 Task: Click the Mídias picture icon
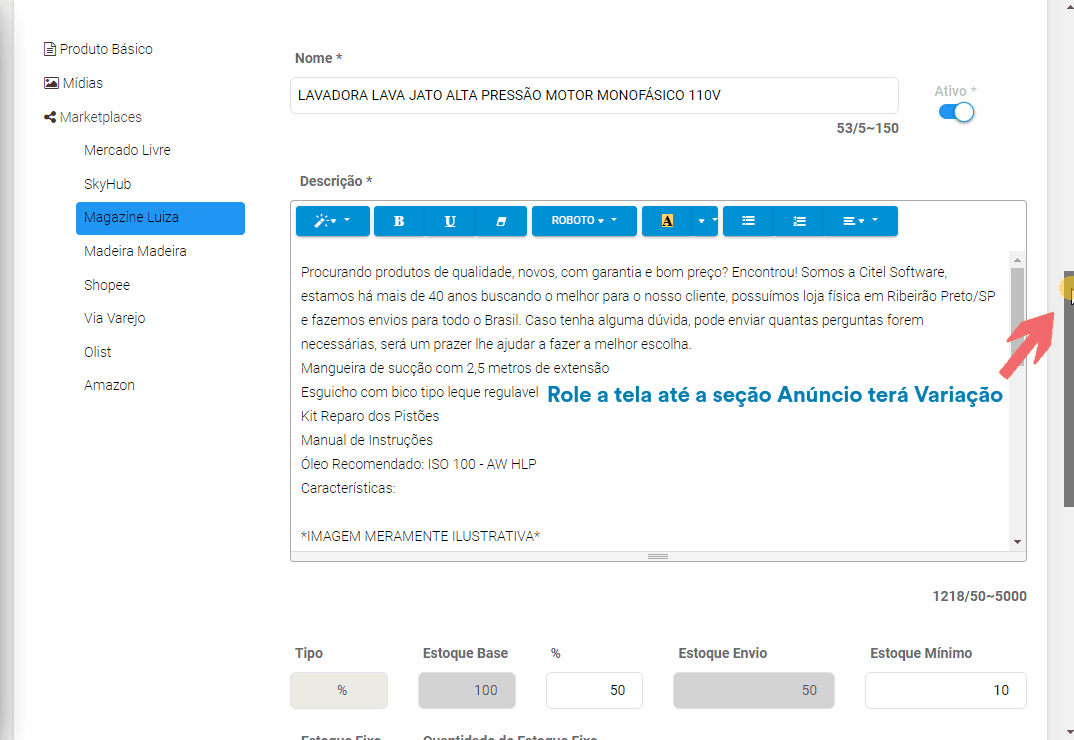click(51, 83)
